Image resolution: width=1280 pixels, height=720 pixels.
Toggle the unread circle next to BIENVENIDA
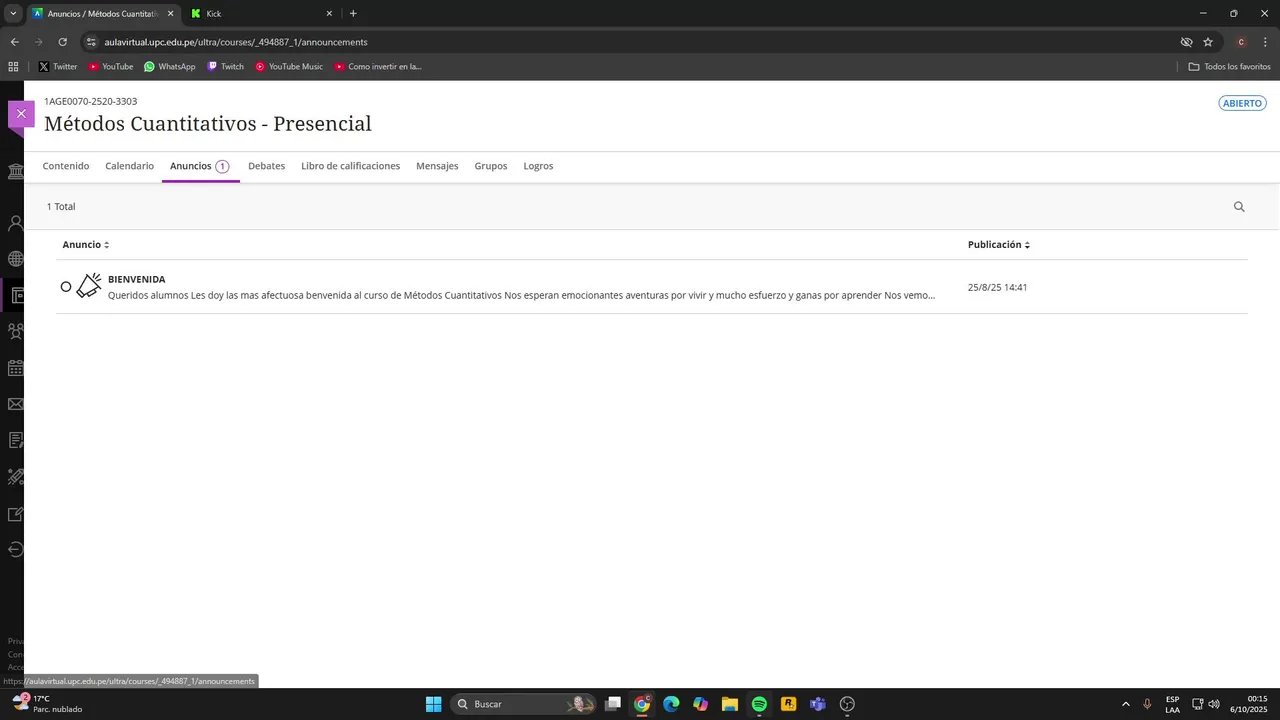[x=66, y=287]
